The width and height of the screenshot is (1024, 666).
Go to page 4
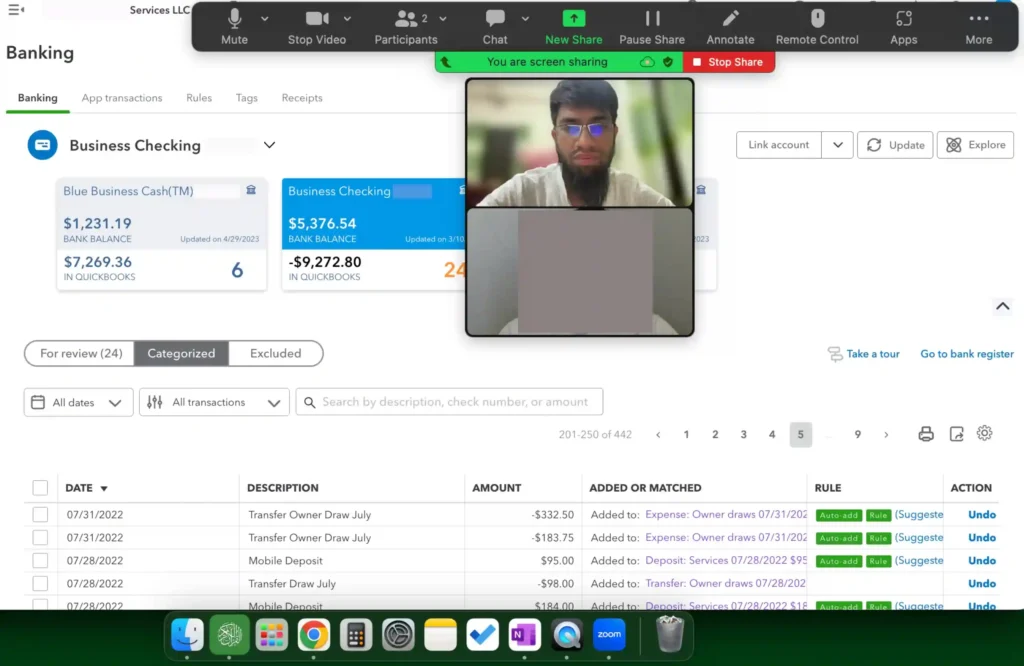pyautogui.click(x=772, y=435)
